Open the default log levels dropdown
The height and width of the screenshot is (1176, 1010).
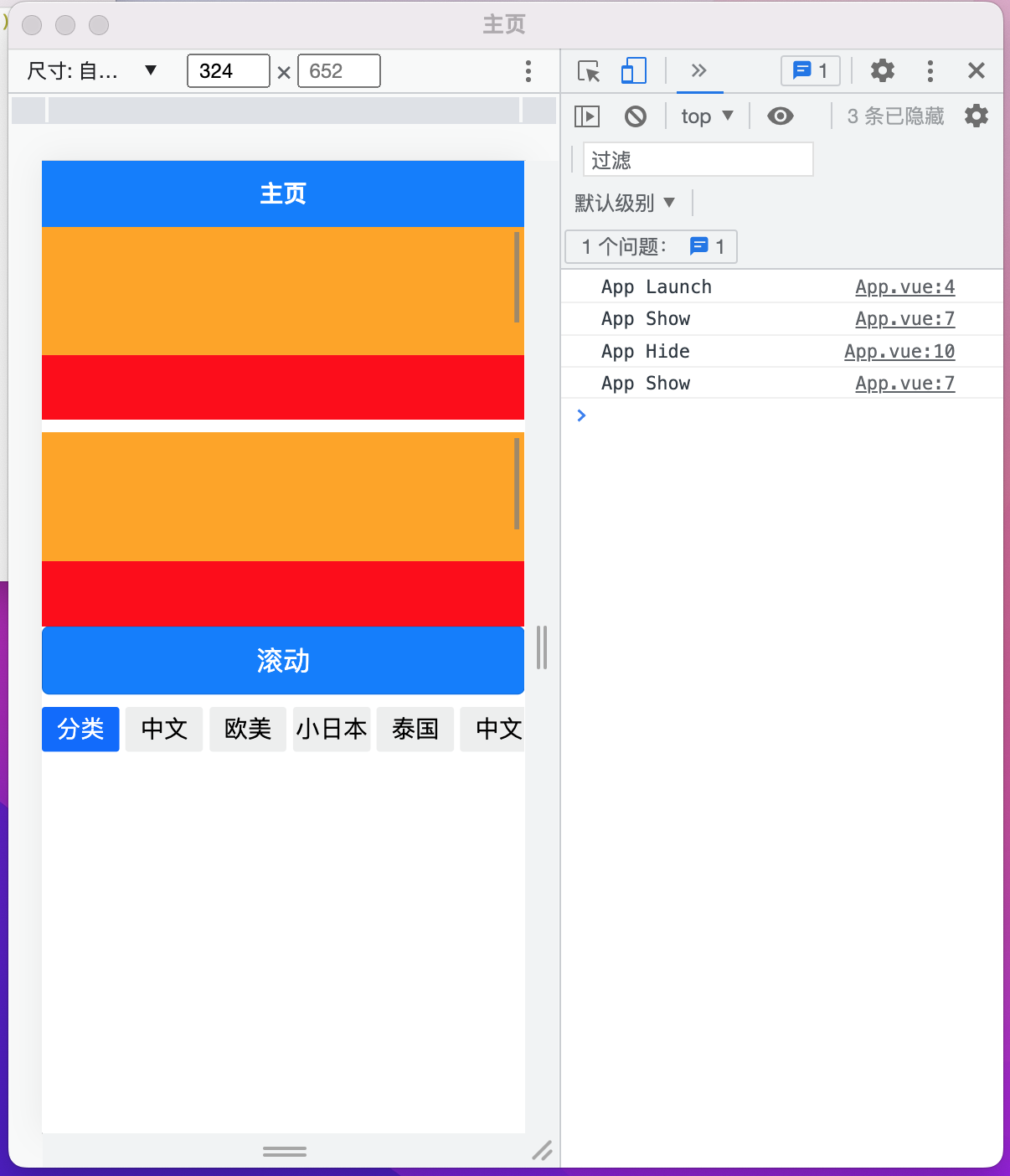tap(625, 203)
